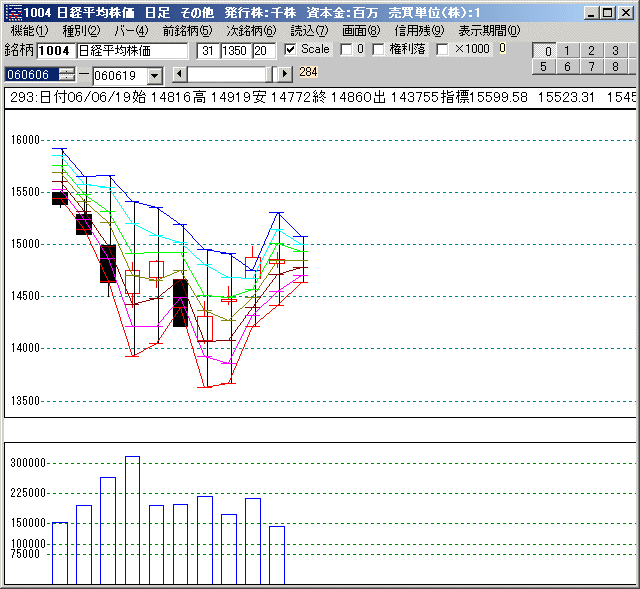This screenshot has width=640, height=589.
Task: Click the 225000 volume axis label
Action: (28, 493)
